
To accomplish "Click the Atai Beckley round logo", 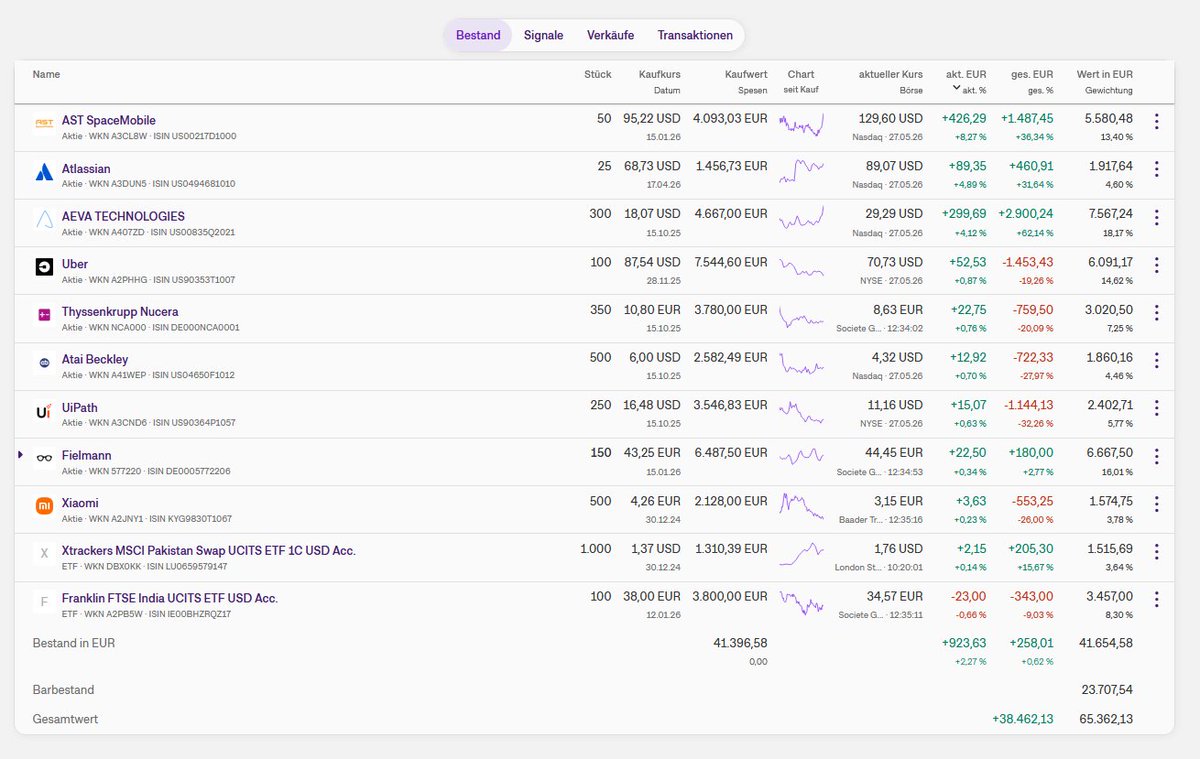I will coord(44,363).
